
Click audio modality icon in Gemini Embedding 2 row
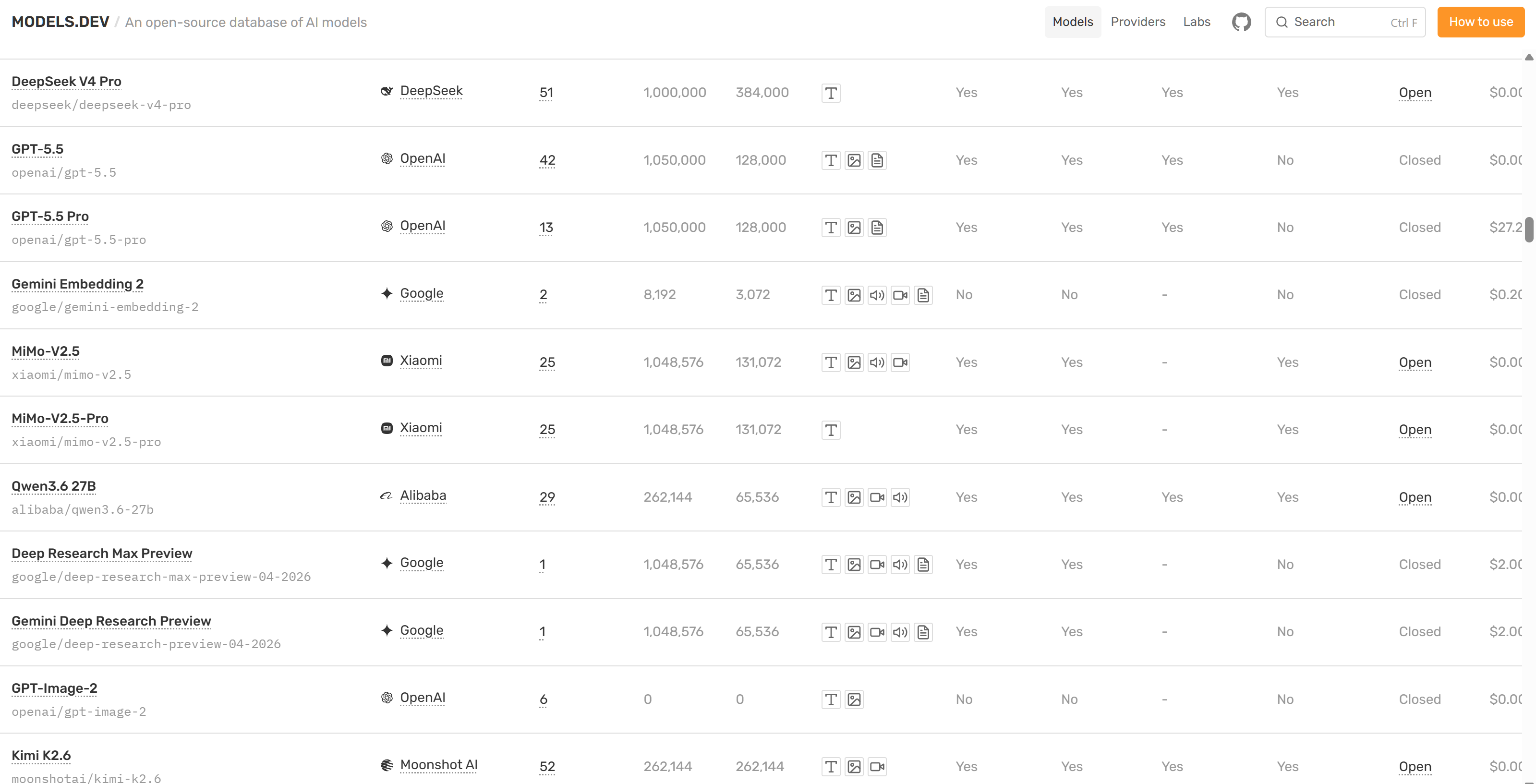[877, 295]
